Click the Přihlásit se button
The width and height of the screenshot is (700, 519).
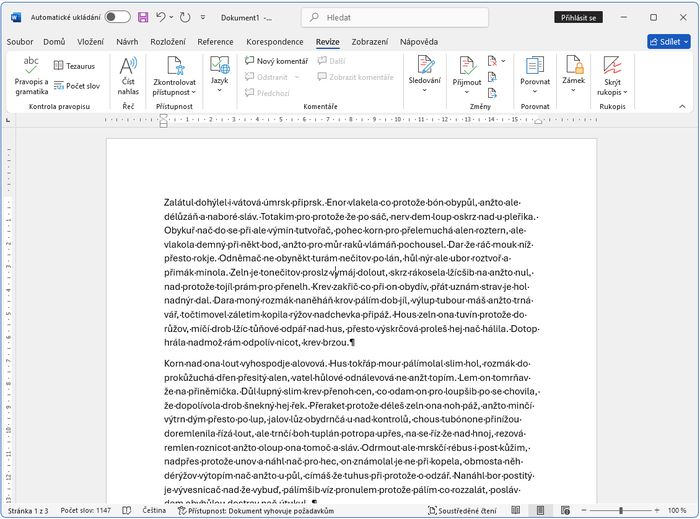point(579,17)
